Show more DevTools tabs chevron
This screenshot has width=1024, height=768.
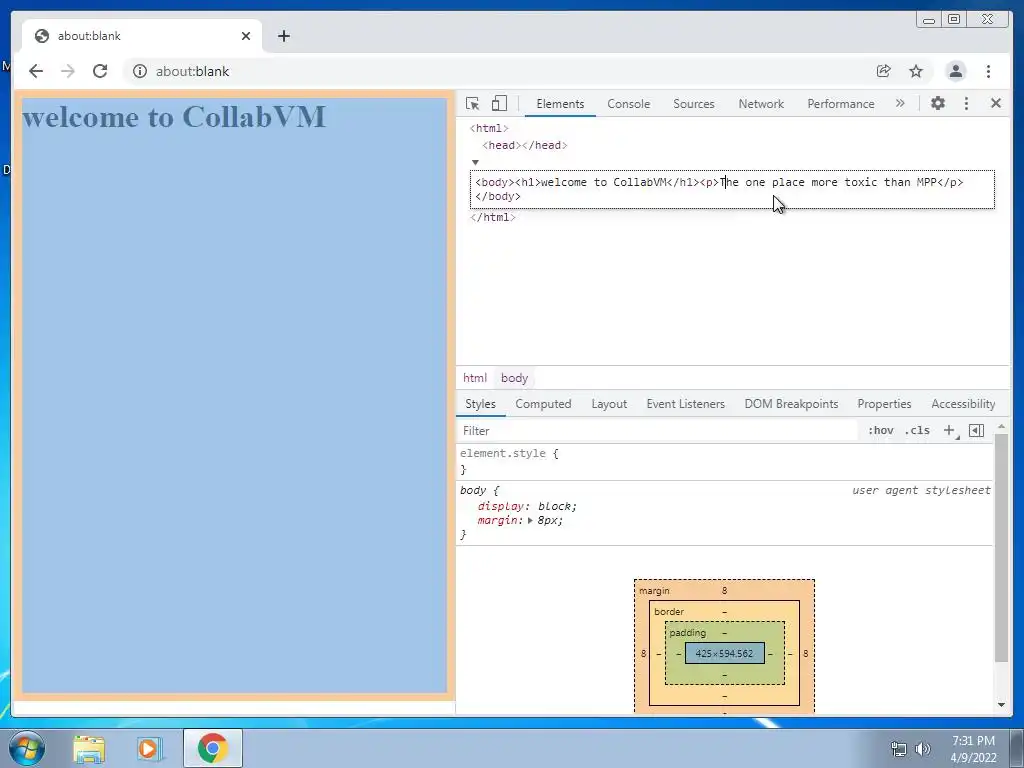(900, 103)
